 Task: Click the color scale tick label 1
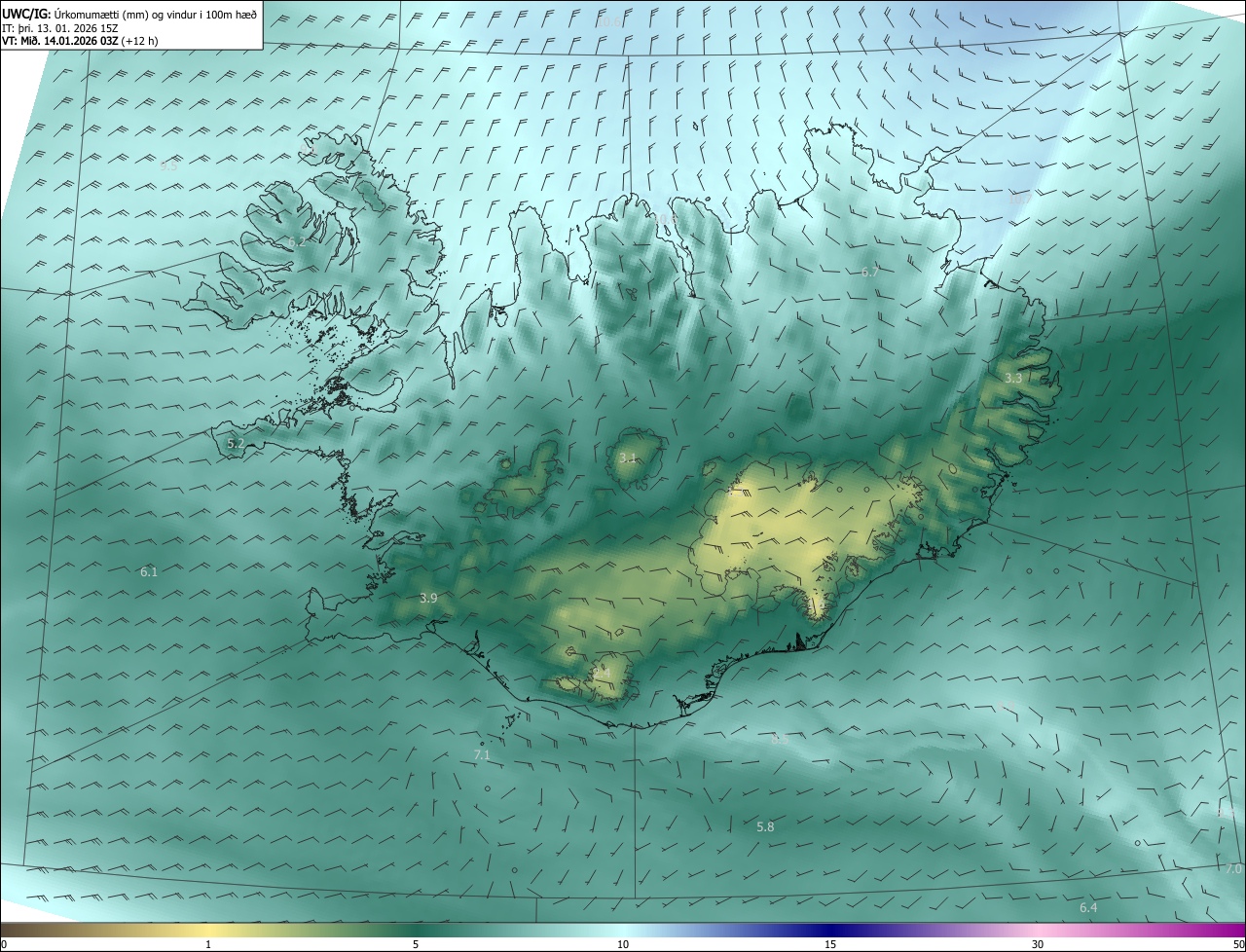(x=208, y=944)
